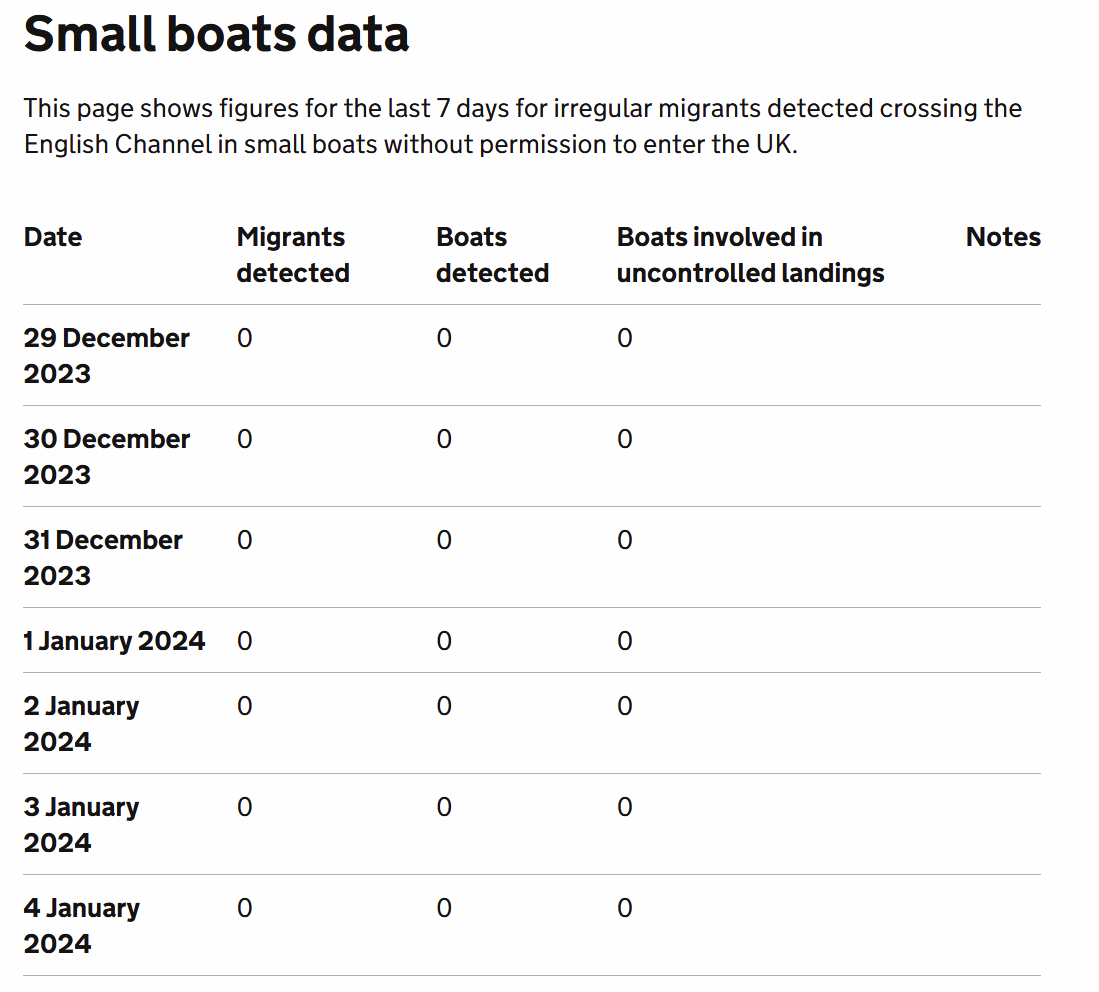The width and height of the screenshot is (1099, 992).
Task: Click the "Small boats data" page heading
Action: (x=216, y=34)
